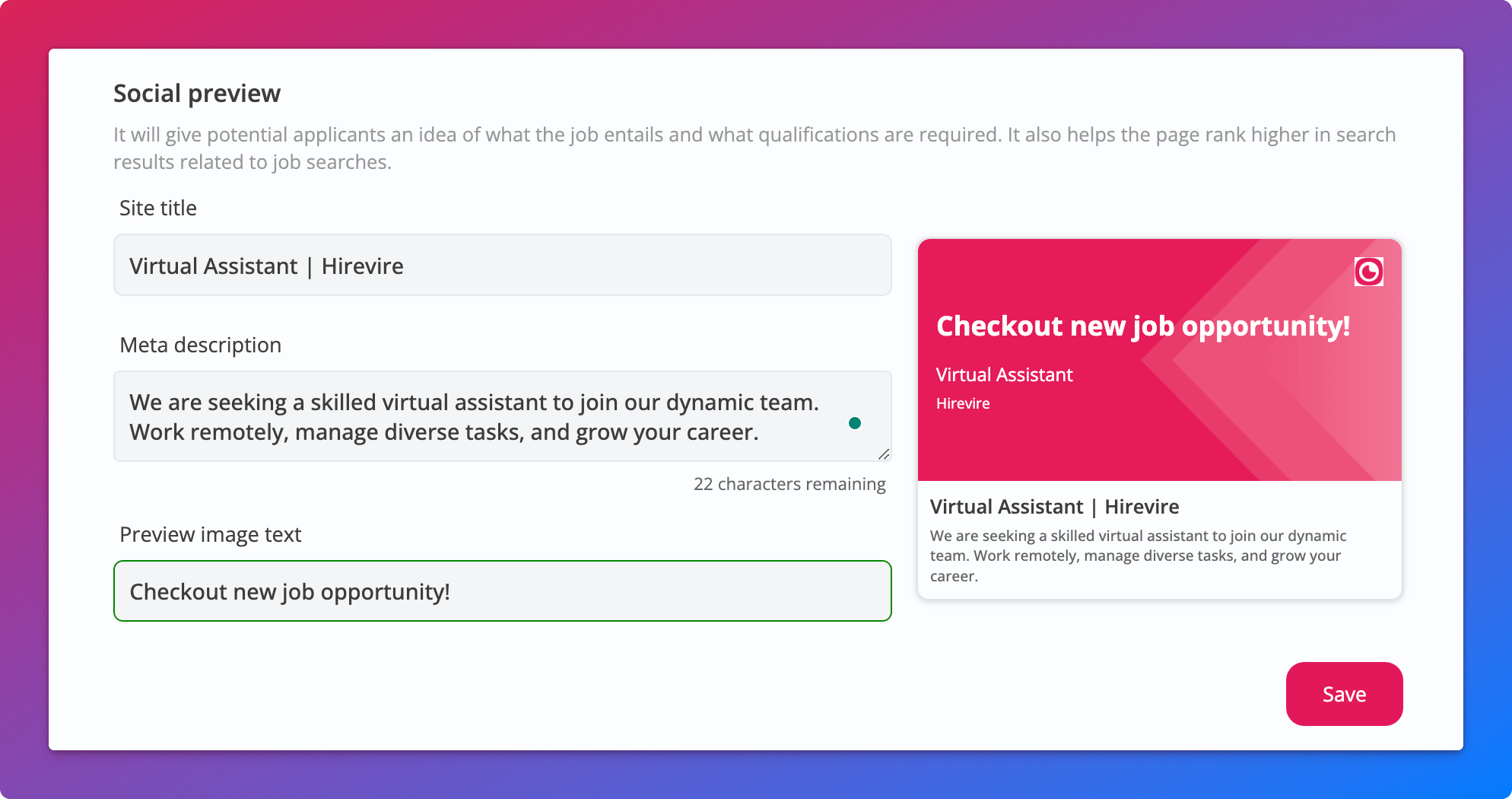Click 'Virtual Assistant' subtitle inside preview image
The image size is (1512, 799).
tap(1004, 374)
